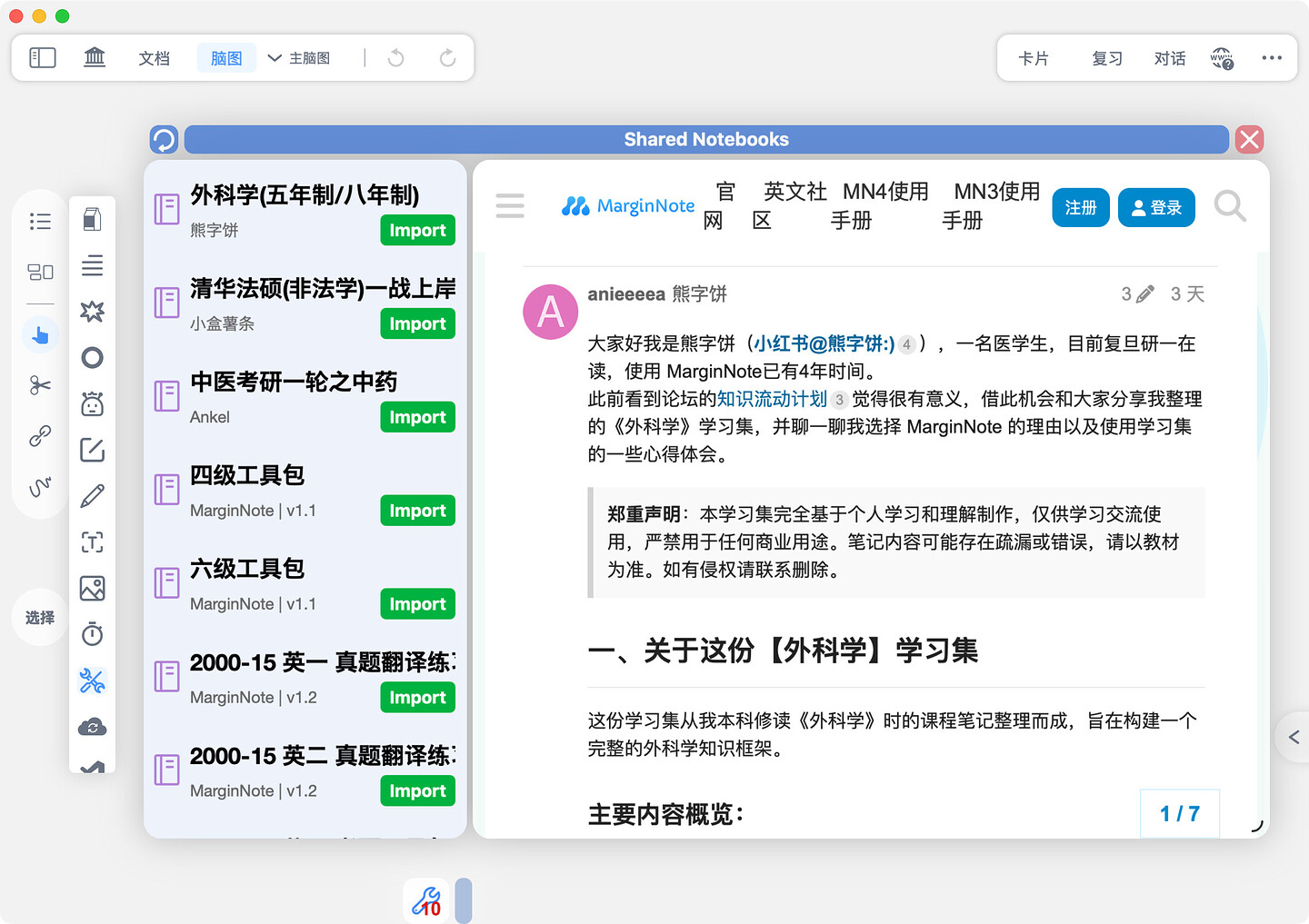Screen dimensions: 1309x924
Task: Click the starburst shape tool icon
Action: [x=93, y=312]
